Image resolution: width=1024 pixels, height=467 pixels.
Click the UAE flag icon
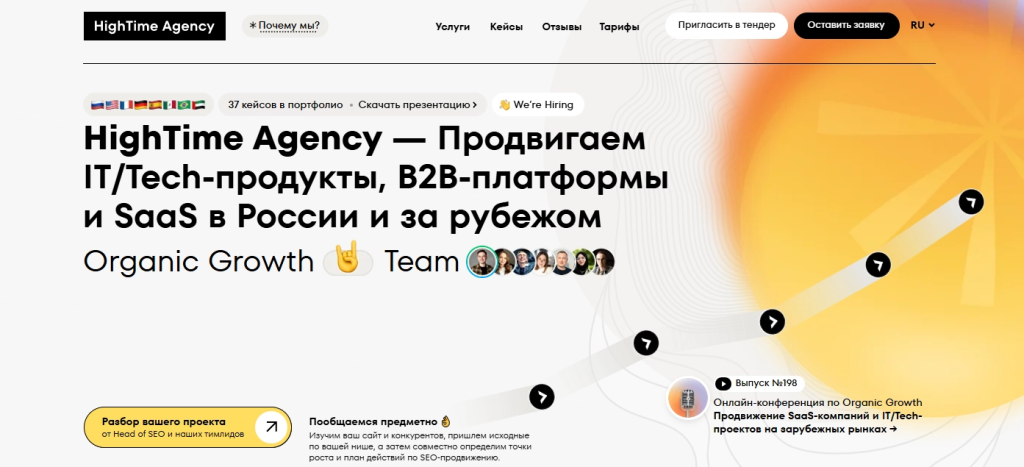pos(199,105)
